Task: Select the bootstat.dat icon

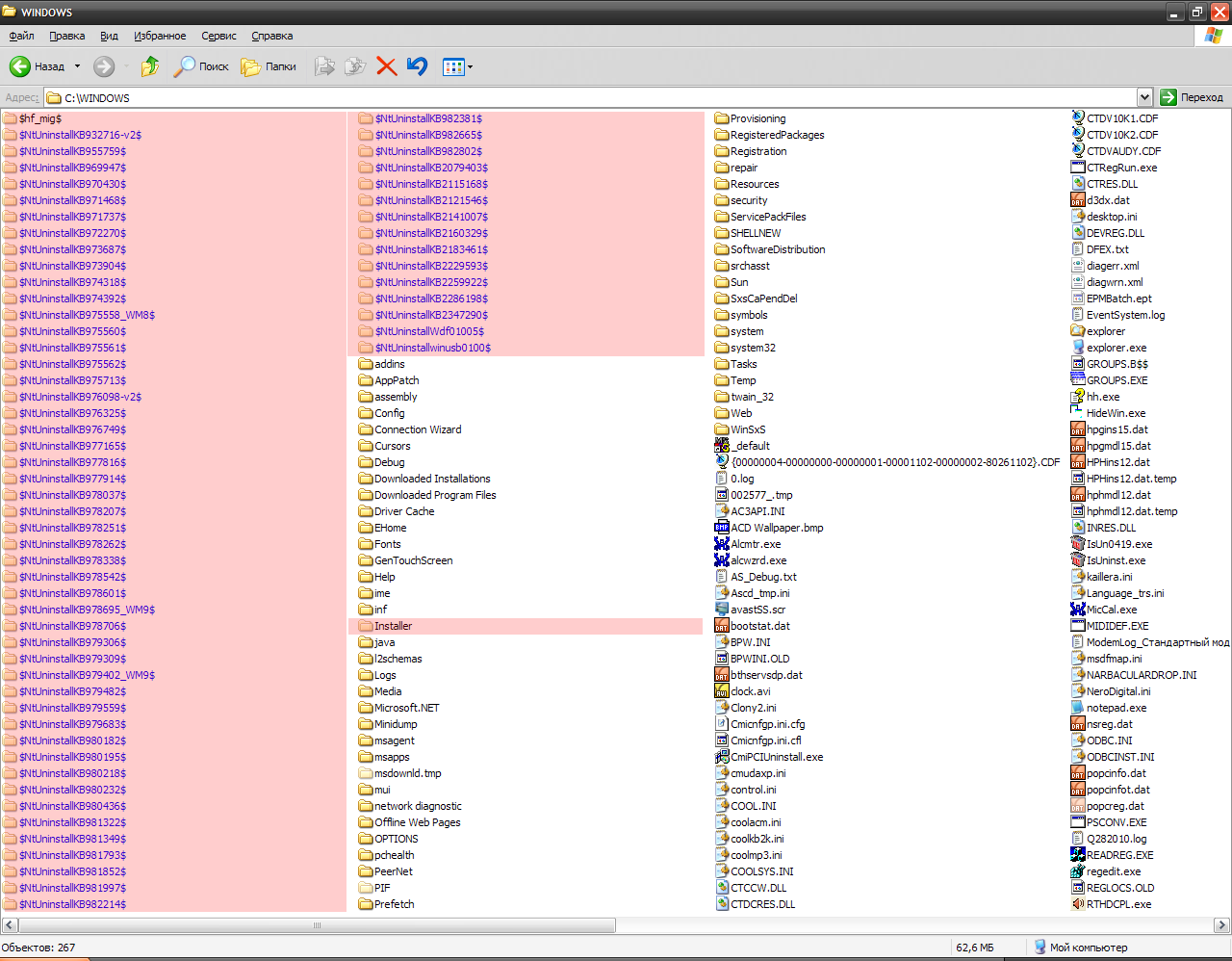Action: point(722,626)
